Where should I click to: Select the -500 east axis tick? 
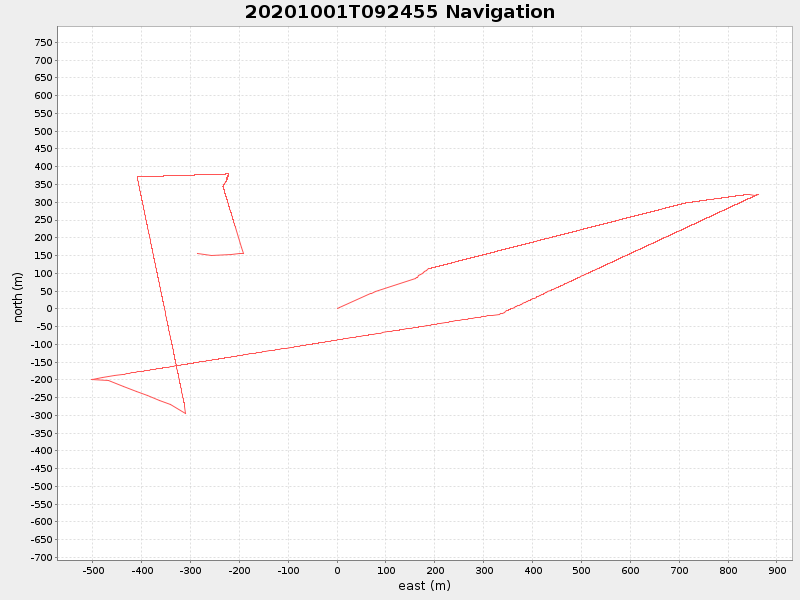[92, 570]
